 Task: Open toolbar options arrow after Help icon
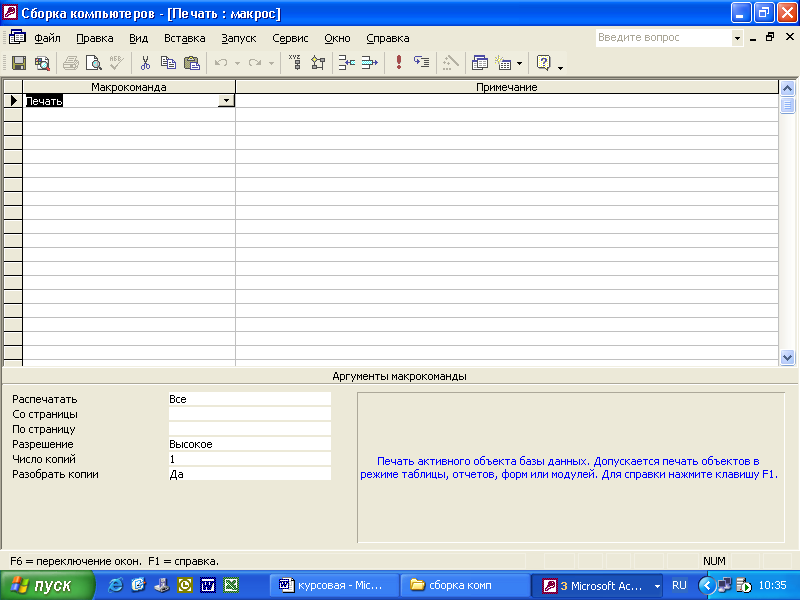(560, 66)
